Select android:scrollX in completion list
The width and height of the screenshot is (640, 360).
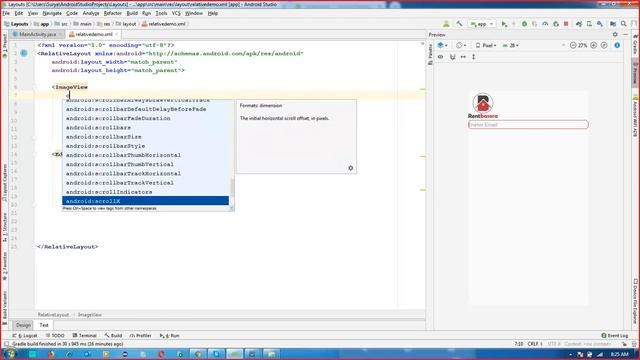click(145, 201)
